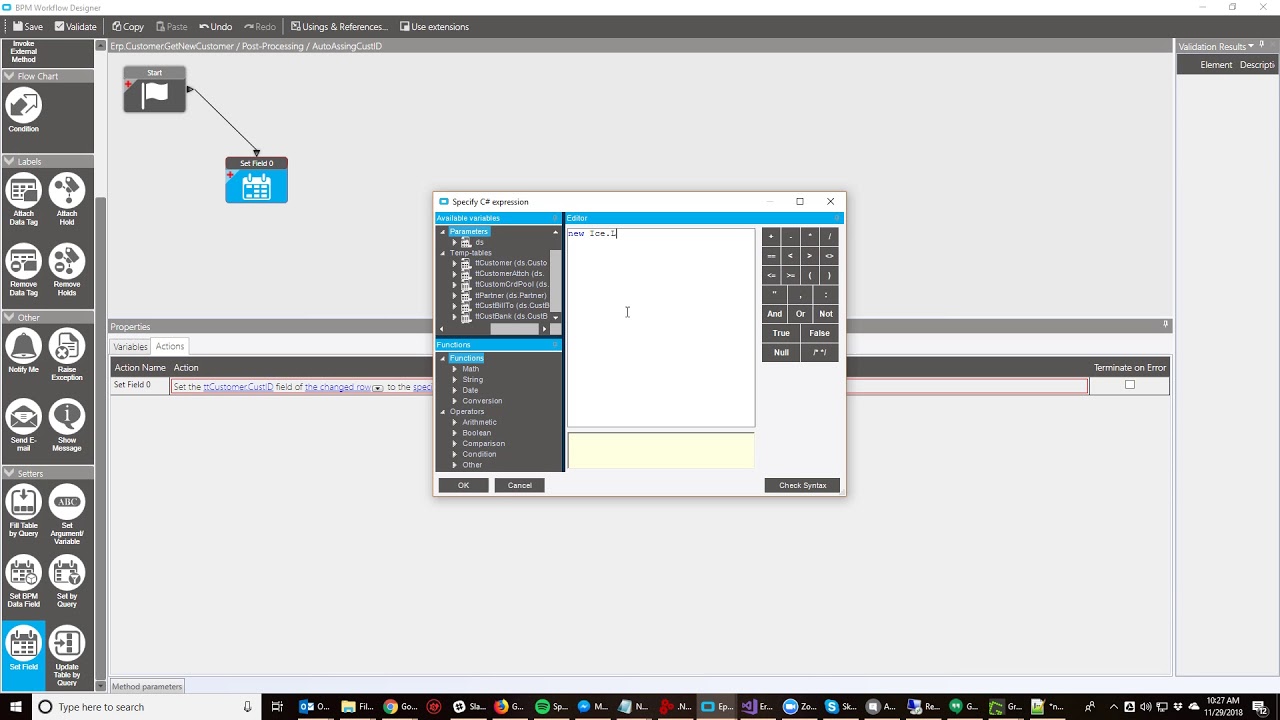Expand the ttCustBillTo temp-table node

coord(455,306)
